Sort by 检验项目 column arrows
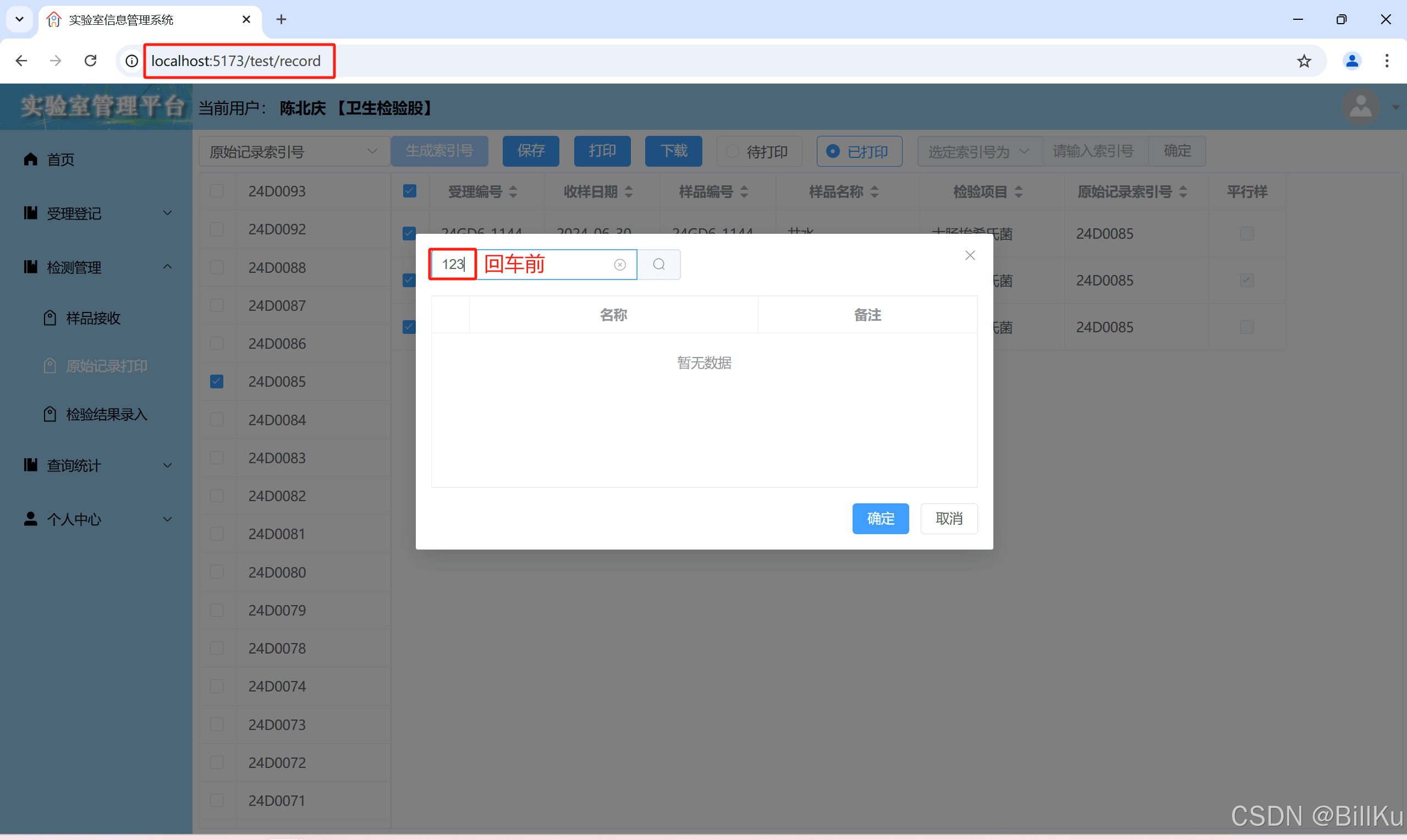This screenshot has height=840, width=1407. (1019, 192)
